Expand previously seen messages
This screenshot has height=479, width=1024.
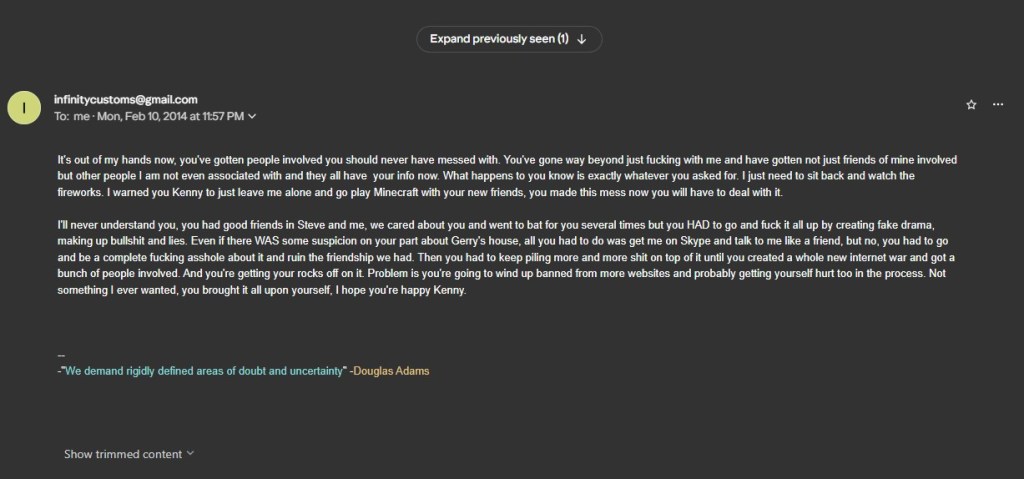pos(499,39)
